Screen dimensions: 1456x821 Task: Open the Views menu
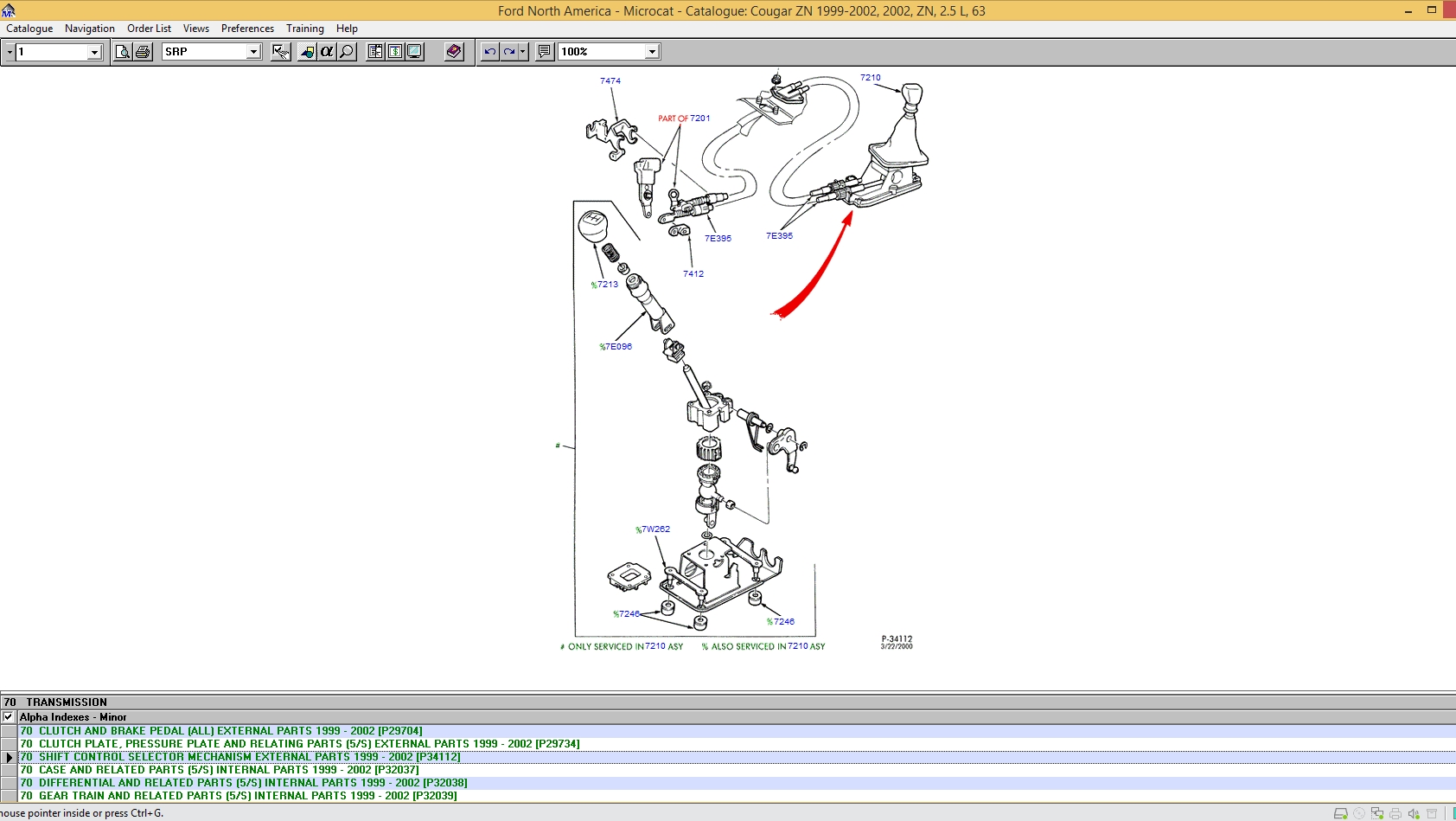point(196,29)
